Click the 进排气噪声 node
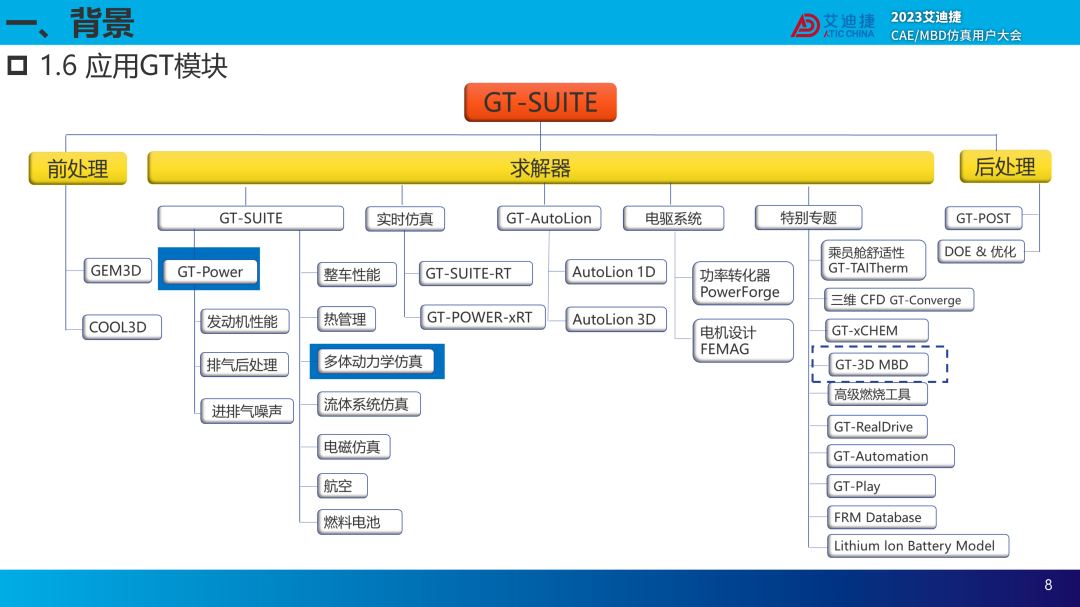Screen dimensions: 1080x607 pyautogui.click(x=247, y=411)
